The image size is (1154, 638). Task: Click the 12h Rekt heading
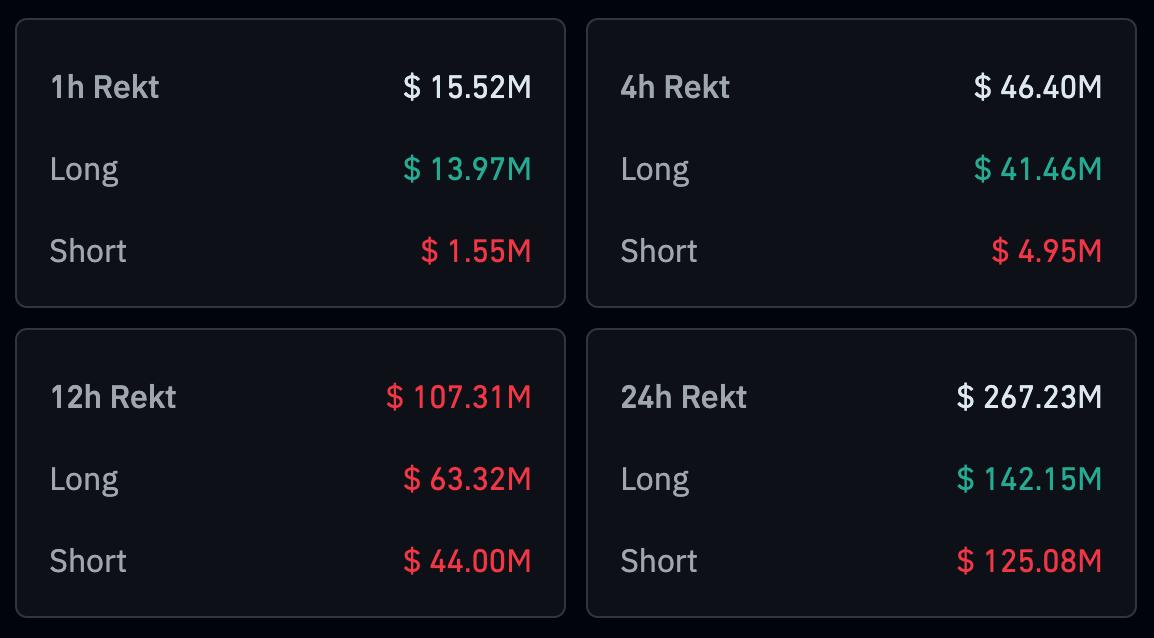tap(113, 398)
